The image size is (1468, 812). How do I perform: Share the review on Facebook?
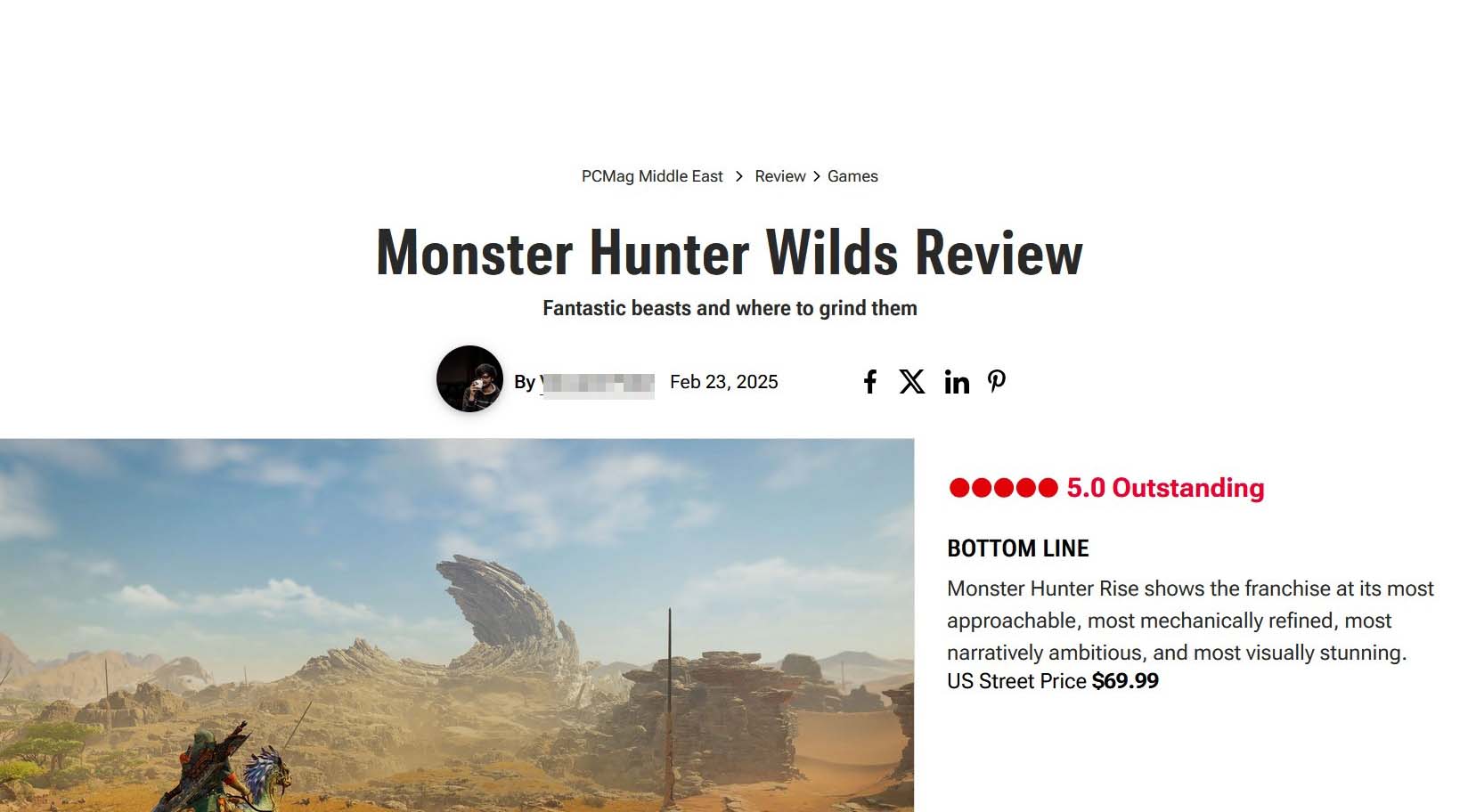point(870,382)
